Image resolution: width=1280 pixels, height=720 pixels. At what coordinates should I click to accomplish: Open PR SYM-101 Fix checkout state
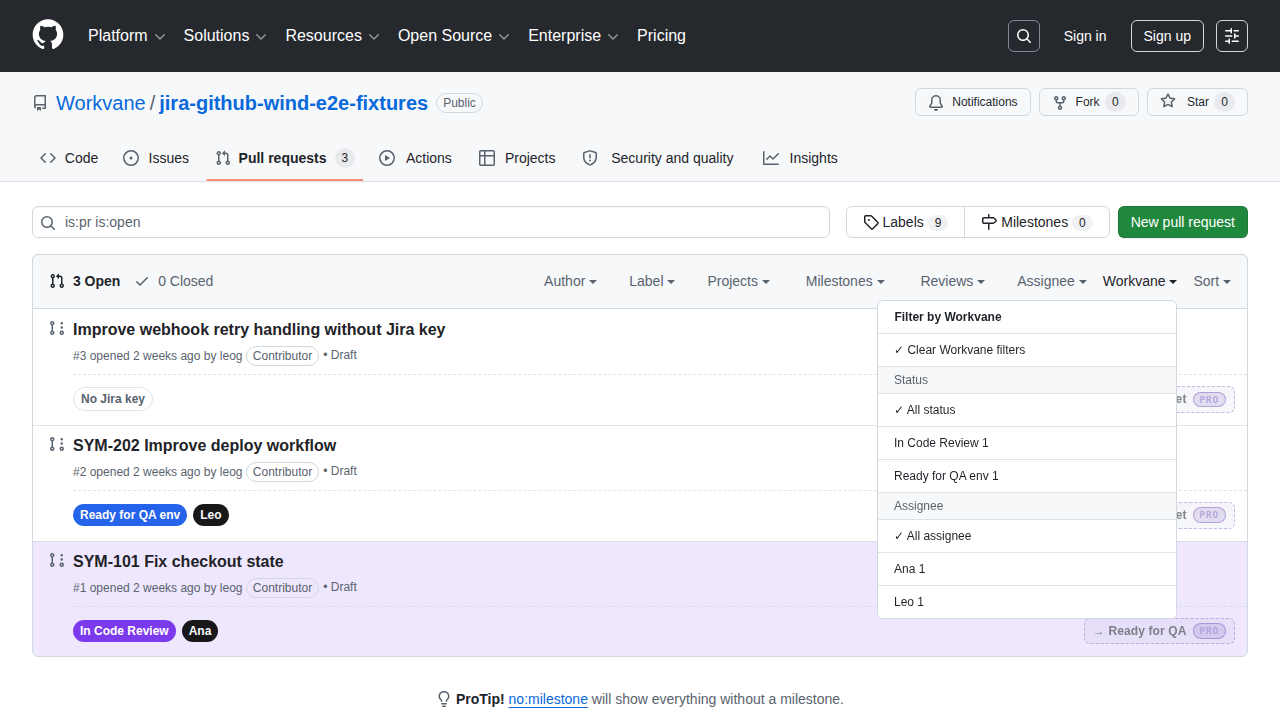(x=178, y=561)
